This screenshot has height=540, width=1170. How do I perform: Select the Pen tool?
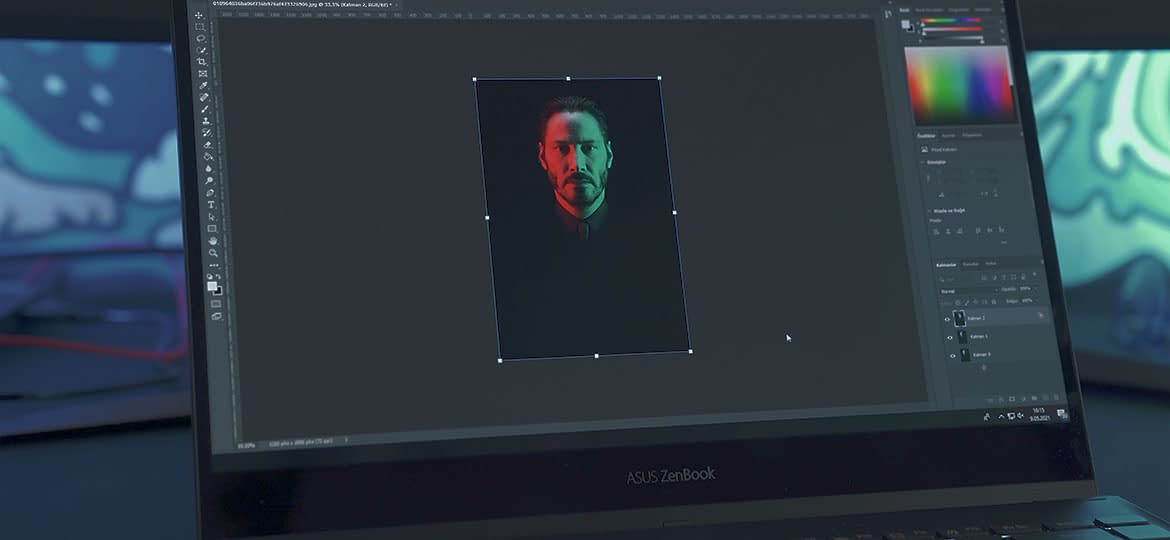point(210,192)
